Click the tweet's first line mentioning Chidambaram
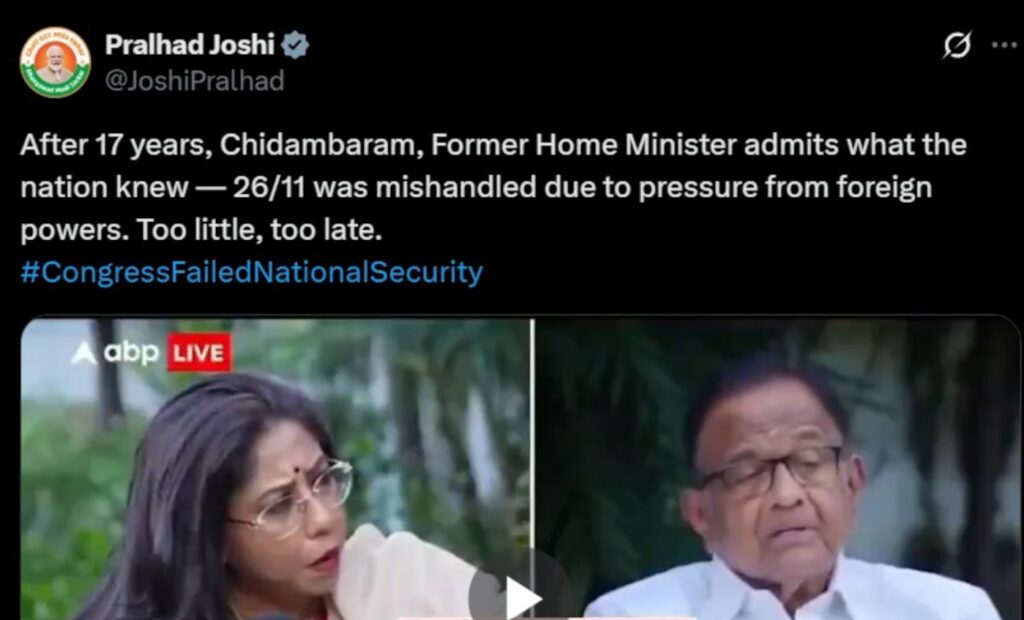Viewport: 1024px width, 620px height. [x=493, y=145]
